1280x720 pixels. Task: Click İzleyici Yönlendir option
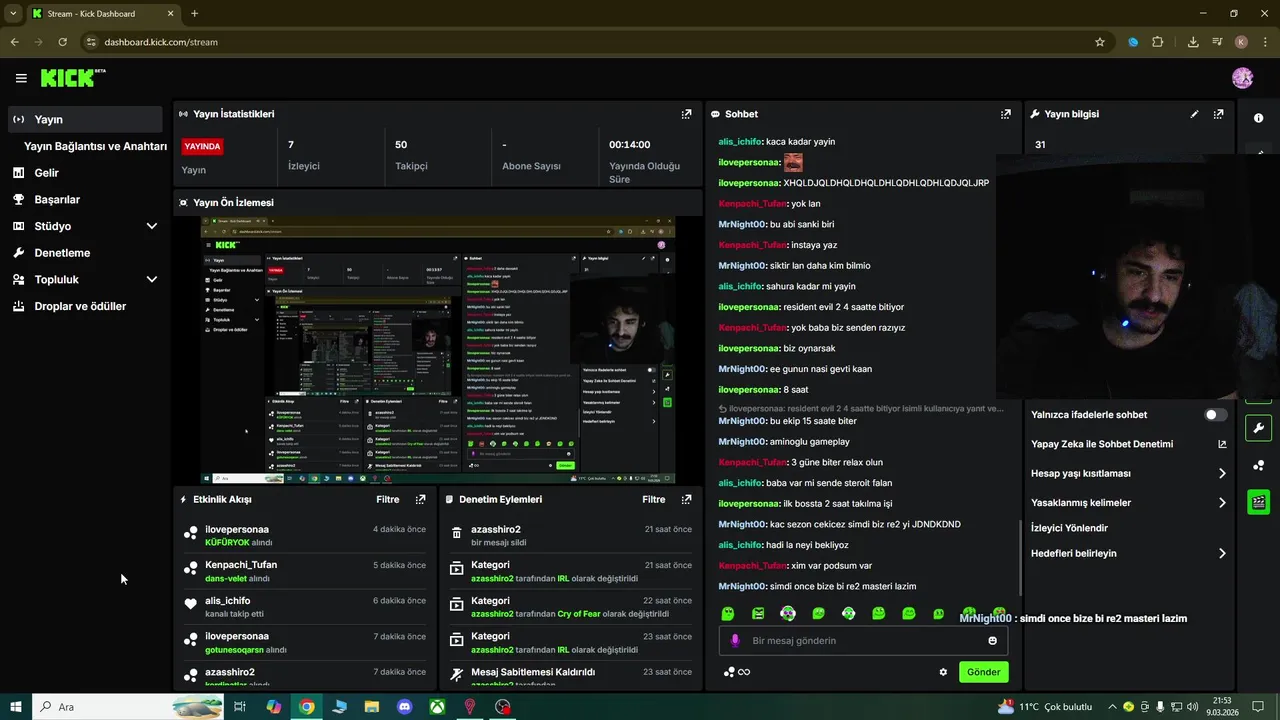point(1069,528)
